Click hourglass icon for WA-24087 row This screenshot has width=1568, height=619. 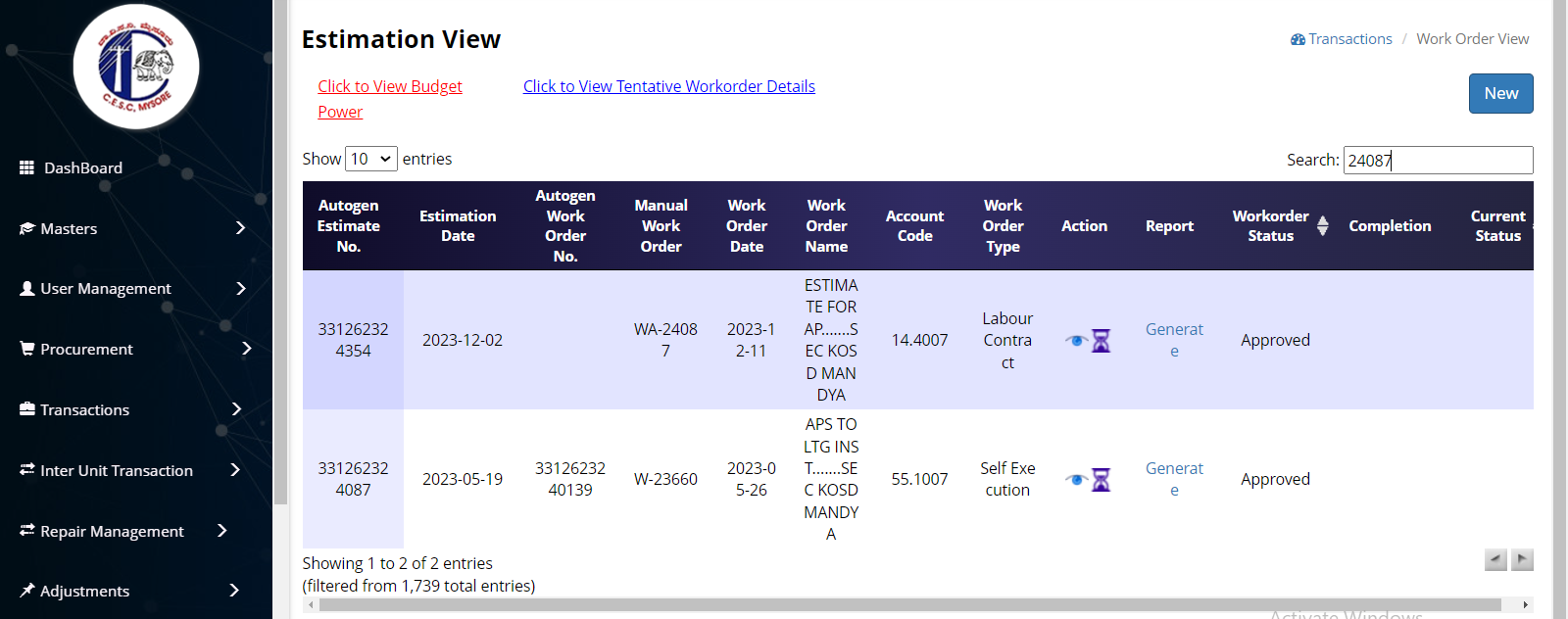pos(1102,340)
